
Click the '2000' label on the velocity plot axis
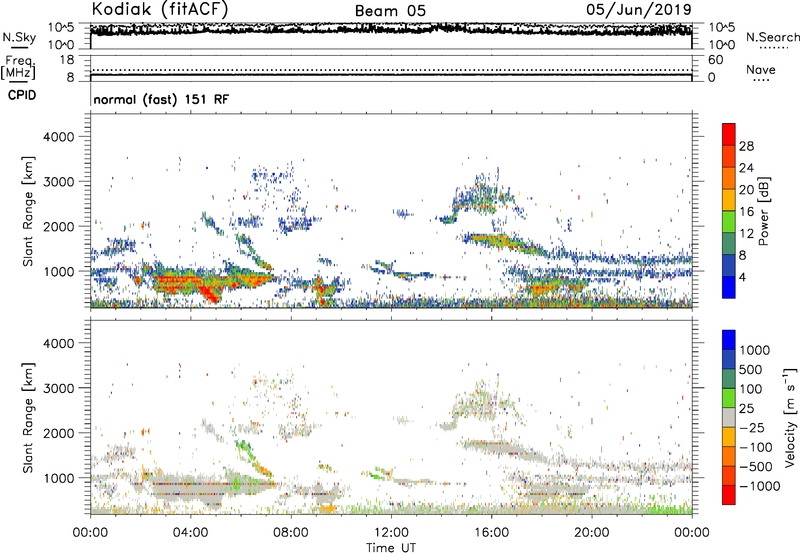click(58, 433)
